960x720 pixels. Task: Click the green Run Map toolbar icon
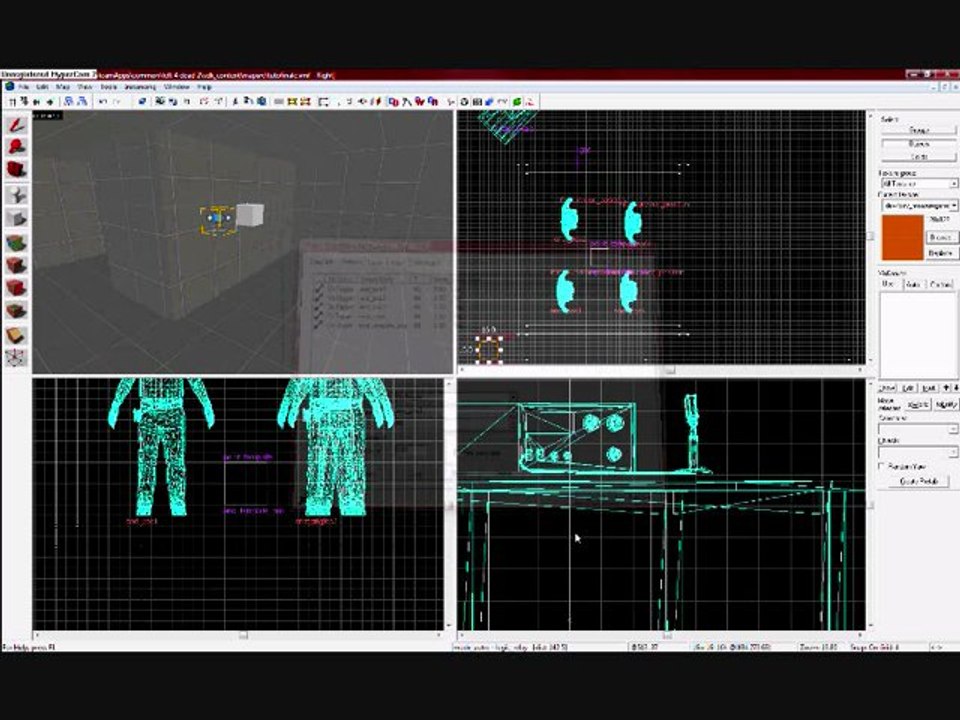pyautogui.click(x=517, y=102)
